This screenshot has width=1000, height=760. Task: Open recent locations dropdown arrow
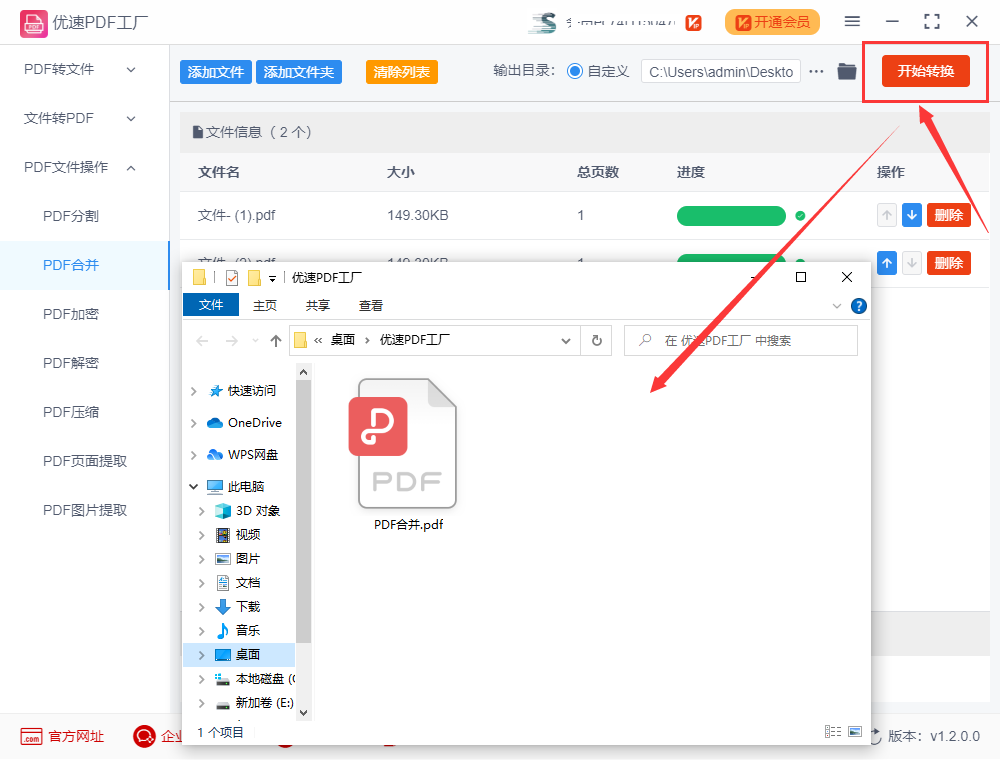255,341
